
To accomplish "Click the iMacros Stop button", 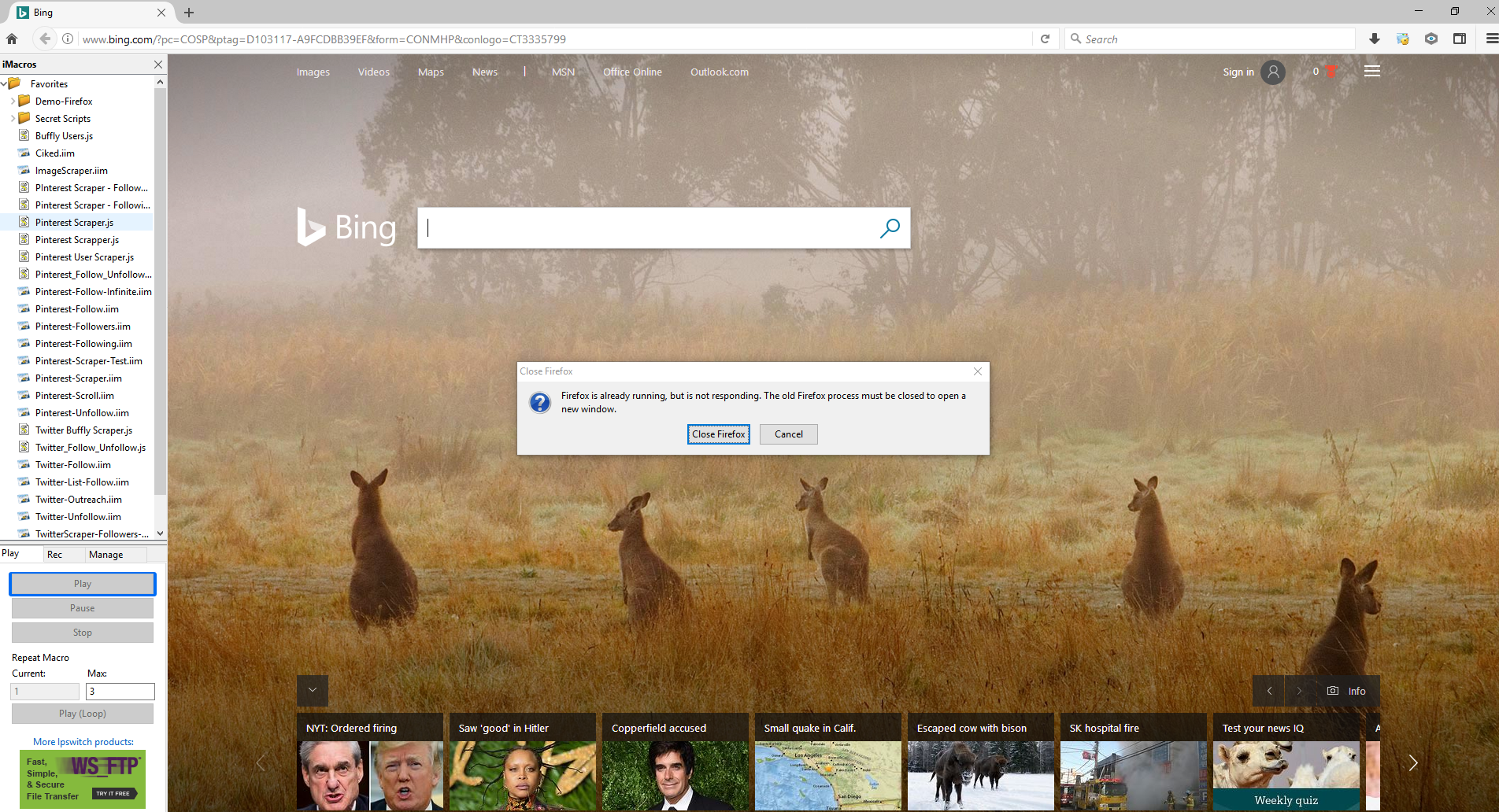I will click(x=83, y=633).
